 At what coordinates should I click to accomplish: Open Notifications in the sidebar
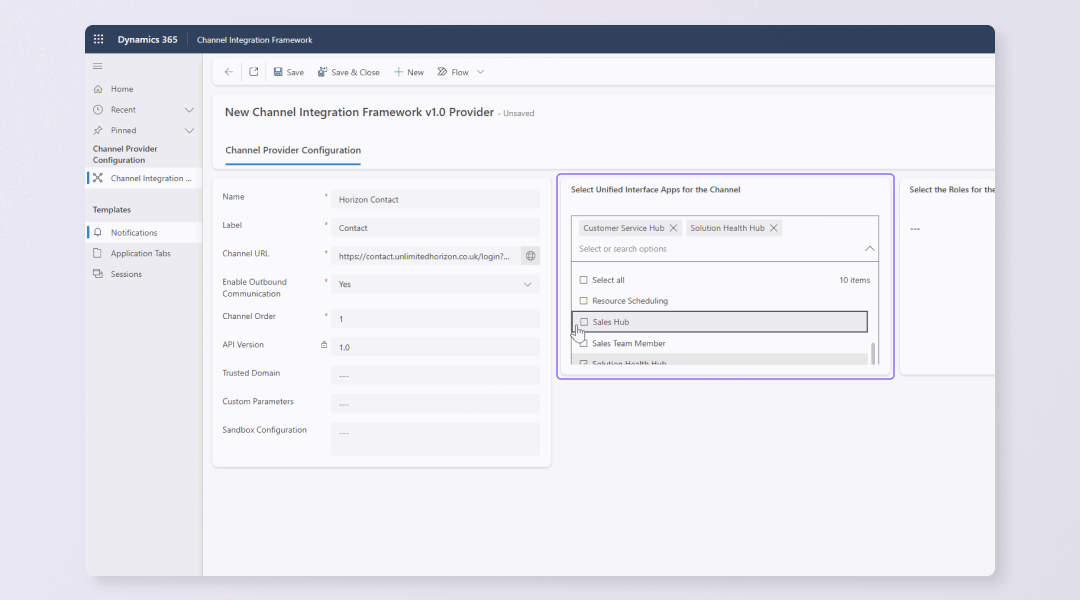[x=134, y=233]
